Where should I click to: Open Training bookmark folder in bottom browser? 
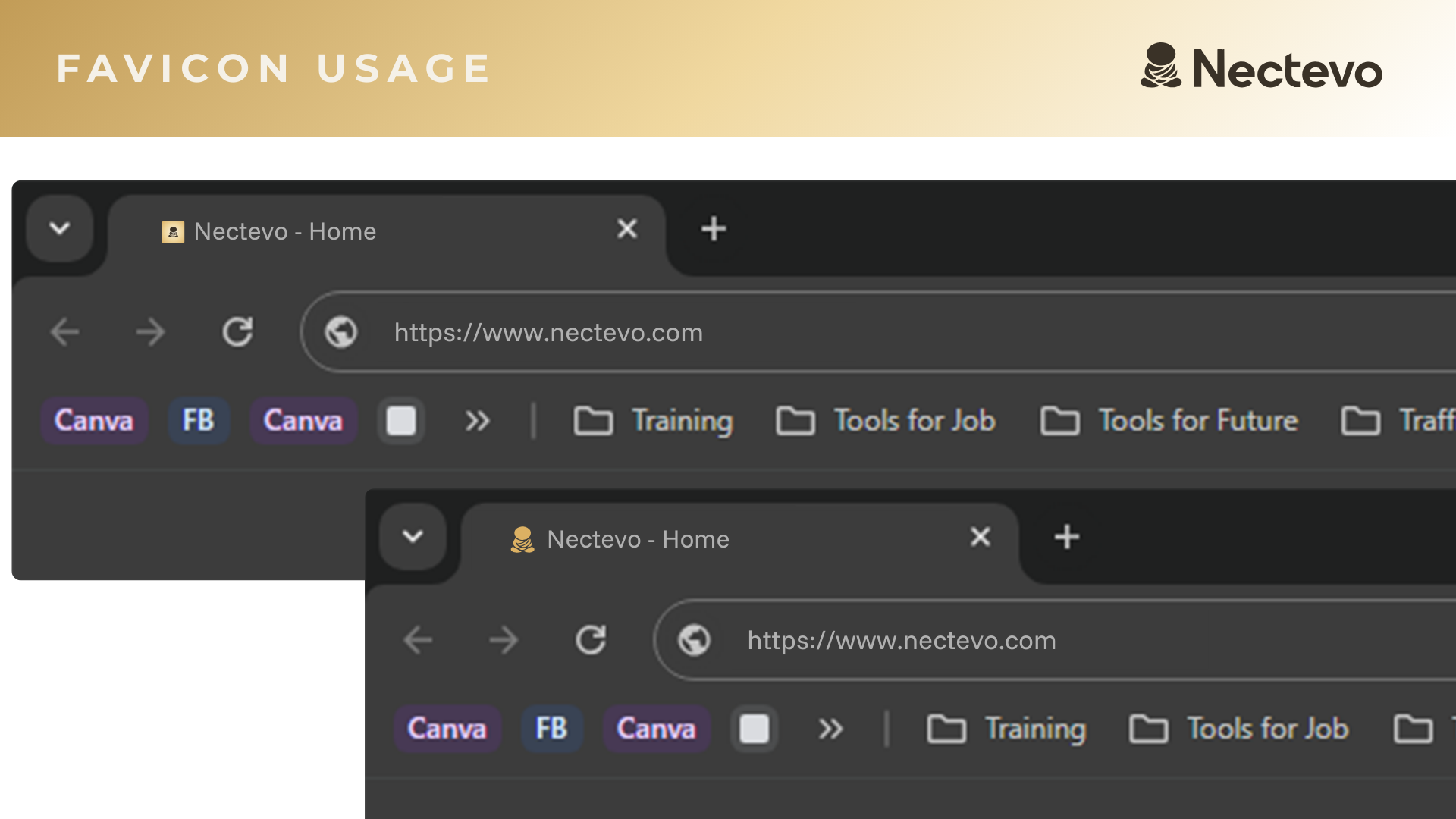click(1007, 729)
